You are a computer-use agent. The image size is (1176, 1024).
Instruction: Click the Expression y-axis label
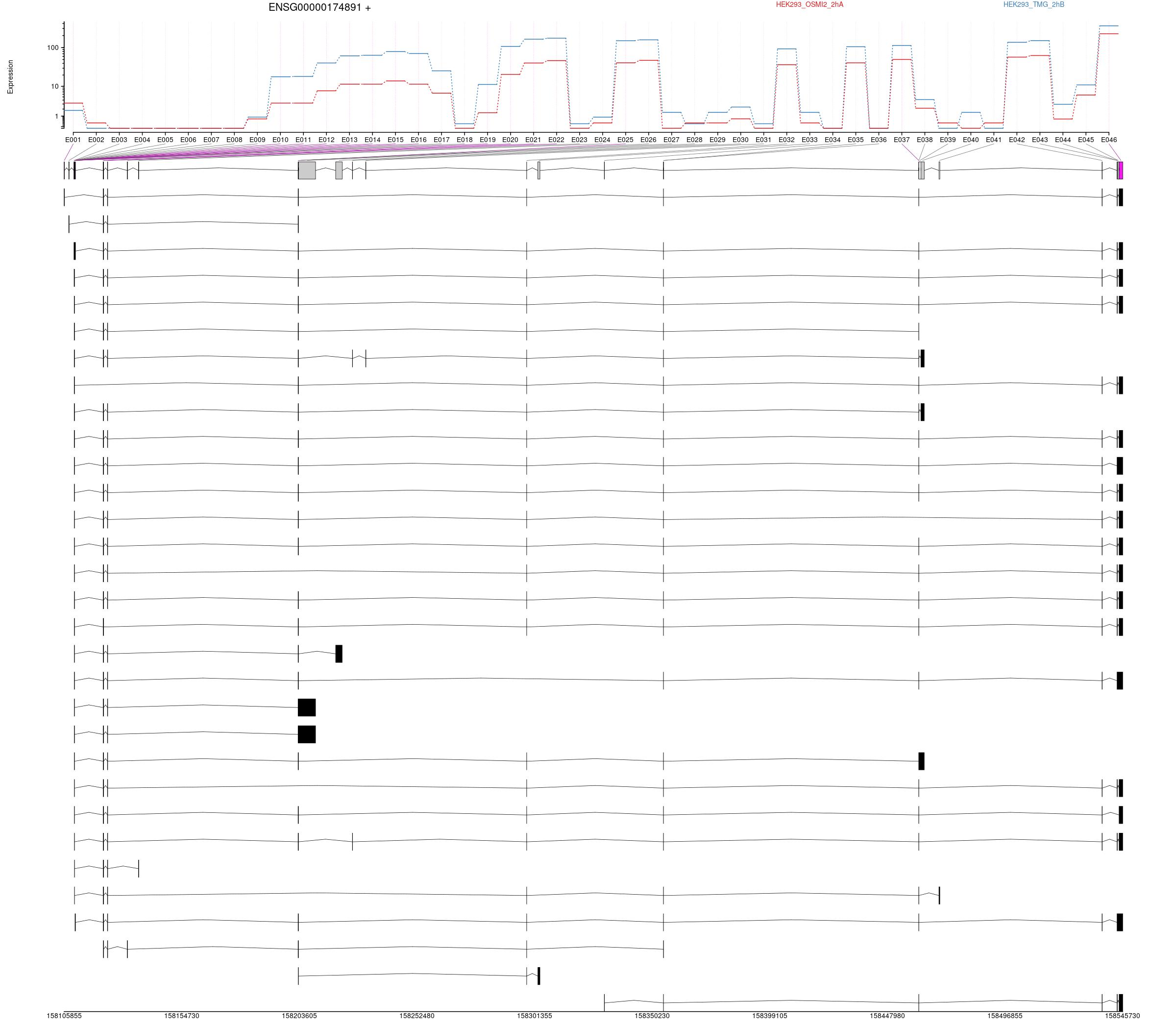(x=10, y=76)
